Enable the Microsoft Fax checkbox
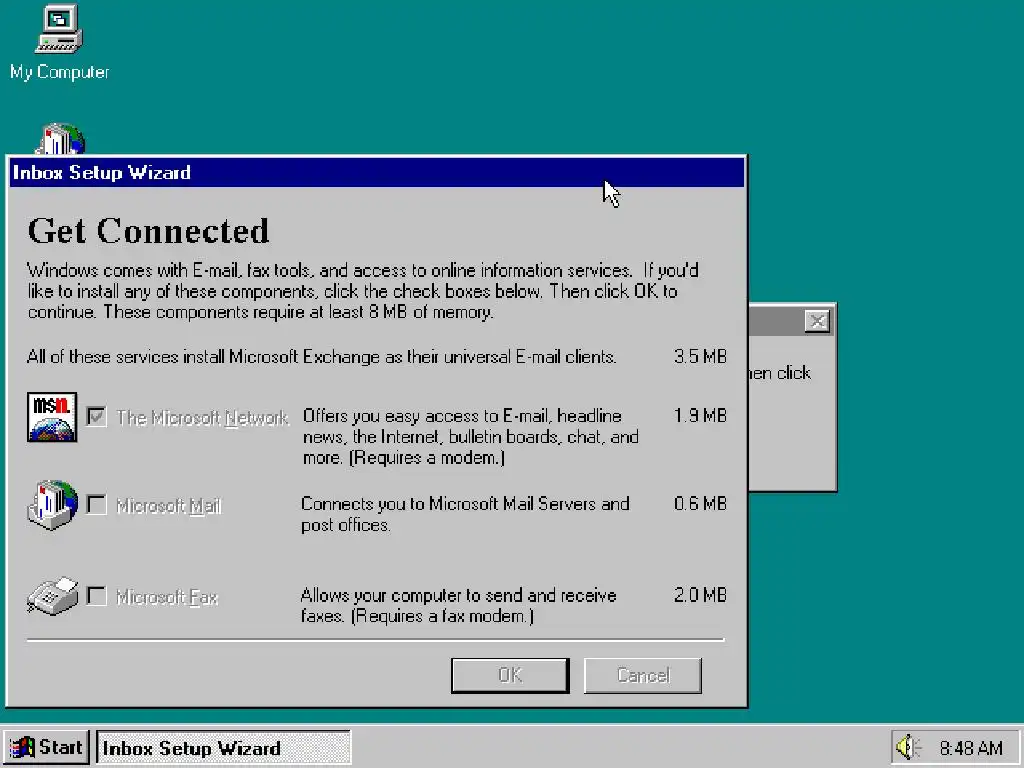 pyautogui.click(x=97, y=596)
